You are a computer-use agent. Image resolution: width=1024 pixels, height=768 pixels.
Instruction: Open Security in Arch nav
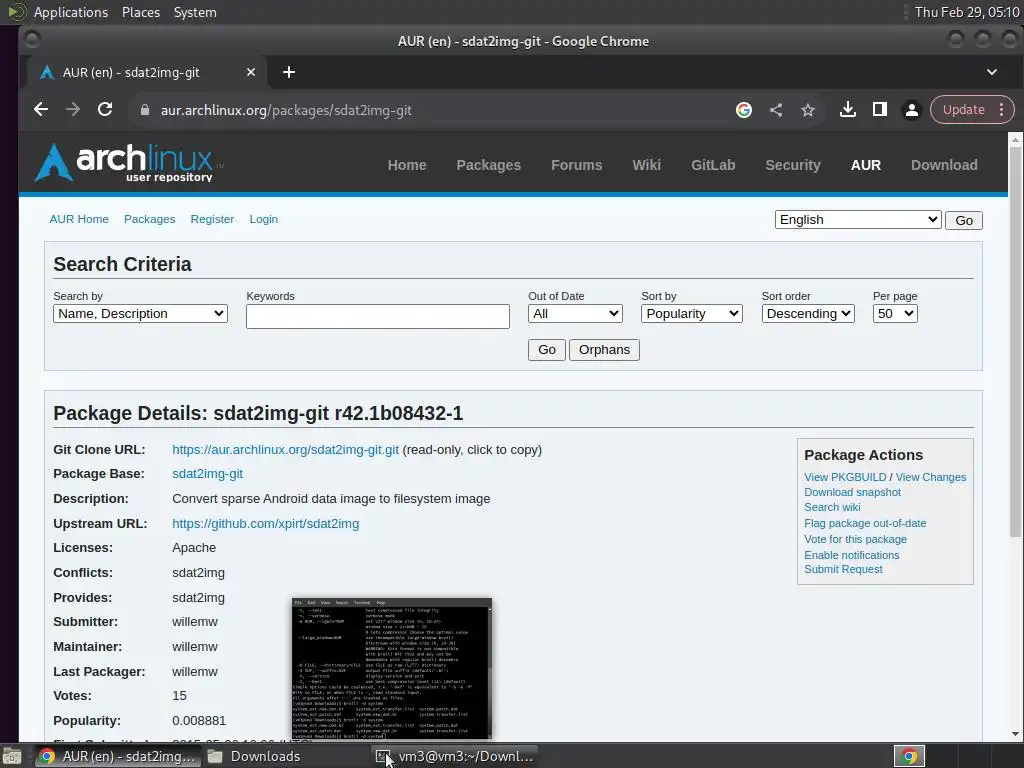(793, 165)
